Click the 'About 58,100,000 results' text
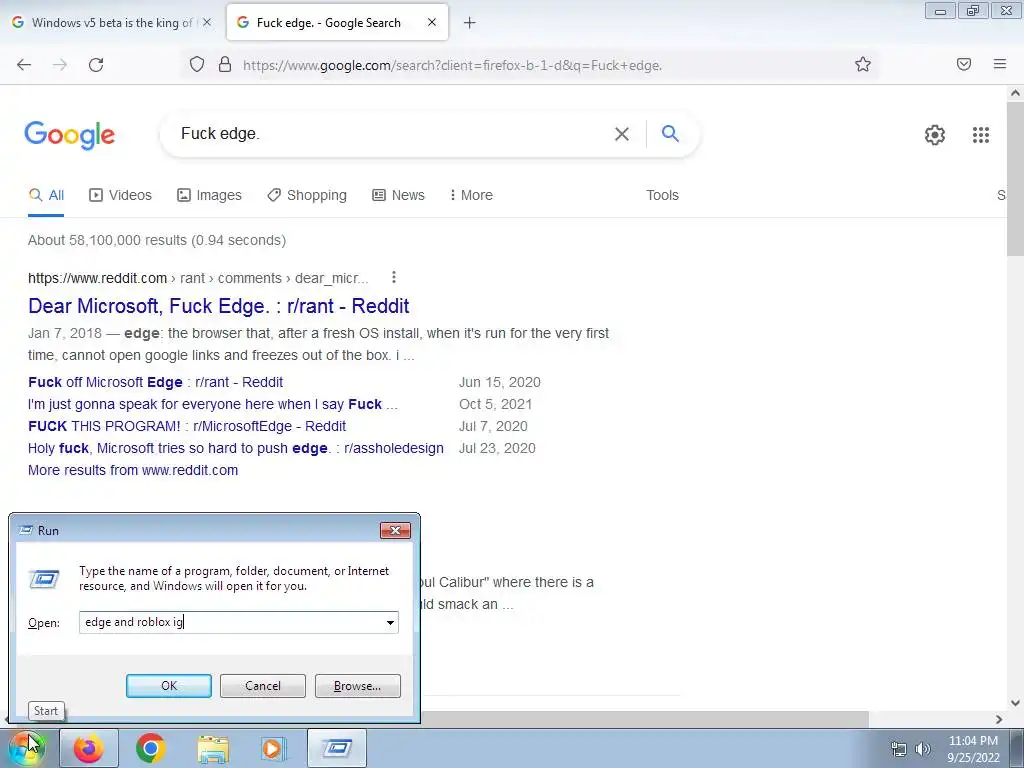The image size is (1024, 768). [x=157, y=240]
